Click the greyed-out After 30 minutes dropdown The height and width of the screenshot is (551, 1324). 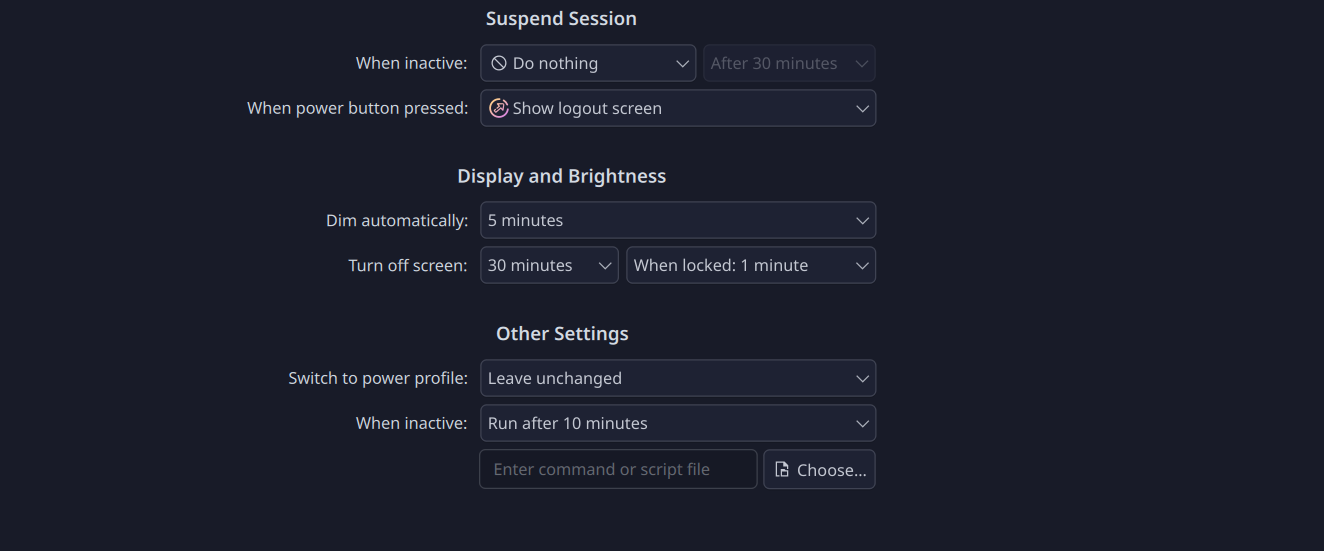pos(789,63)
